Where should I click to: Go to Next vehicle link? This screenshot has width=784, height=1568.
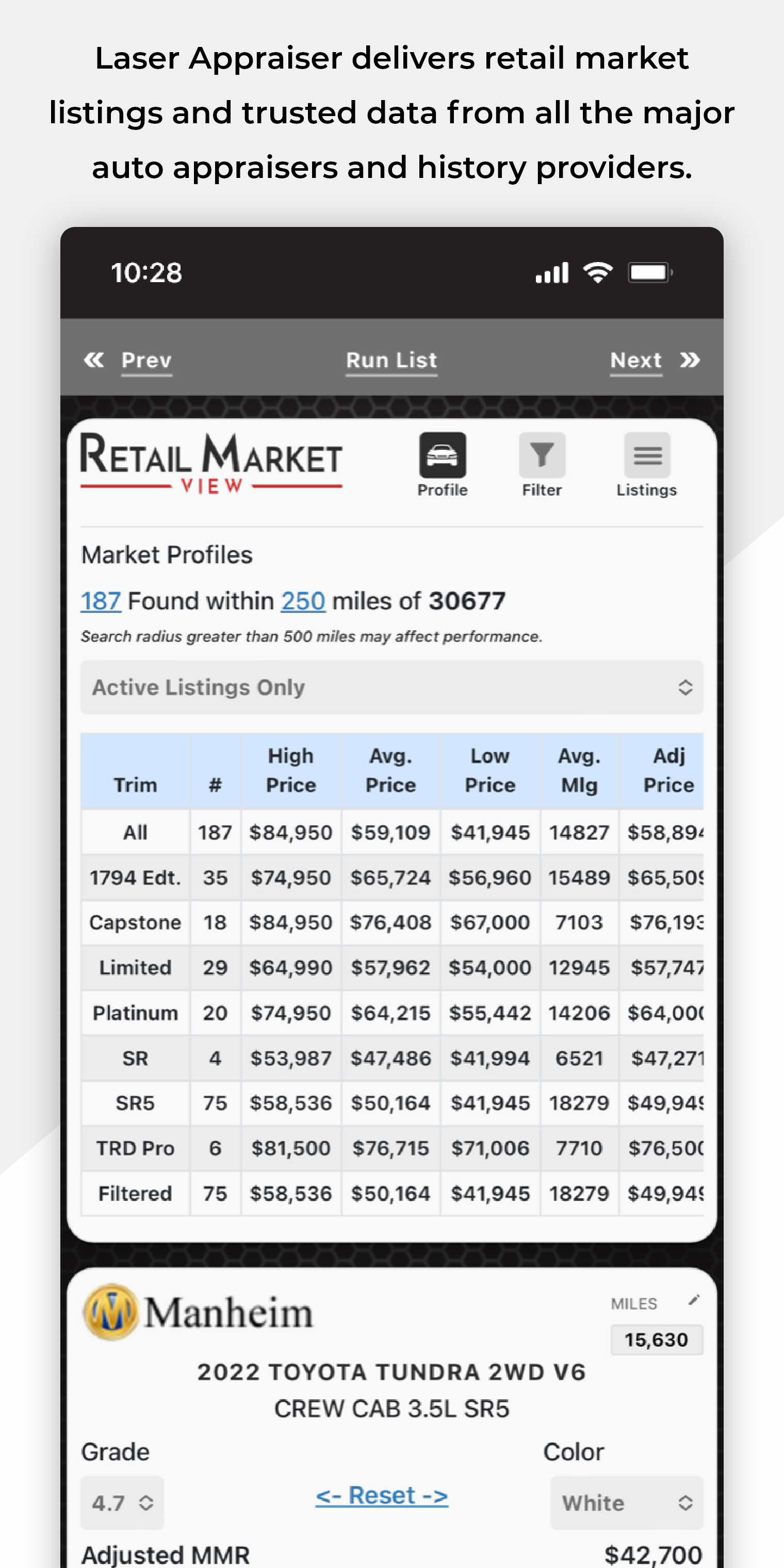tap(636, 361)
